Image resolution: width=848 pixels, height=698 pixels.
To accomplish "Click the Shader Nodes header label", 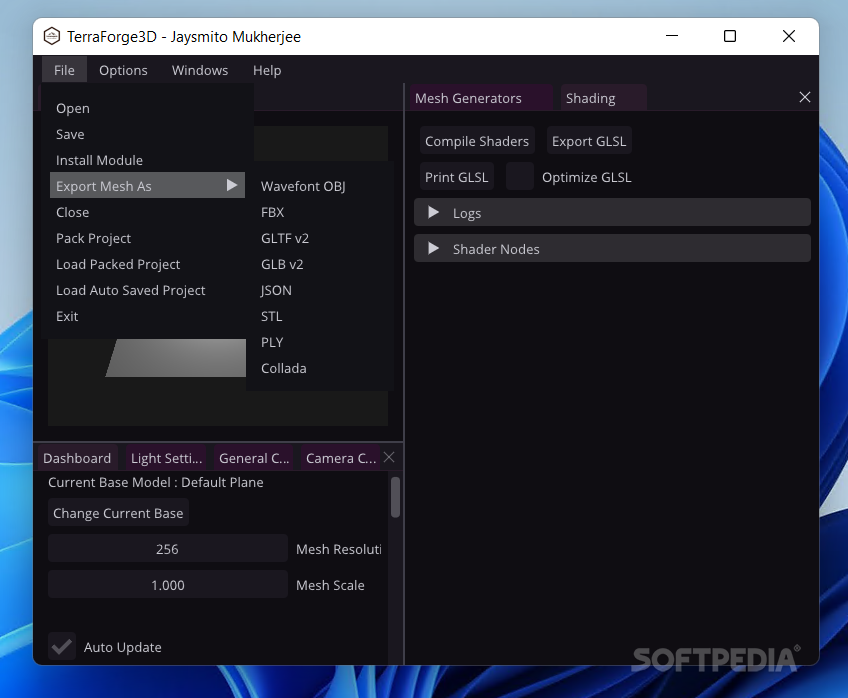I will pyautogui.click(x=496, y=249).
